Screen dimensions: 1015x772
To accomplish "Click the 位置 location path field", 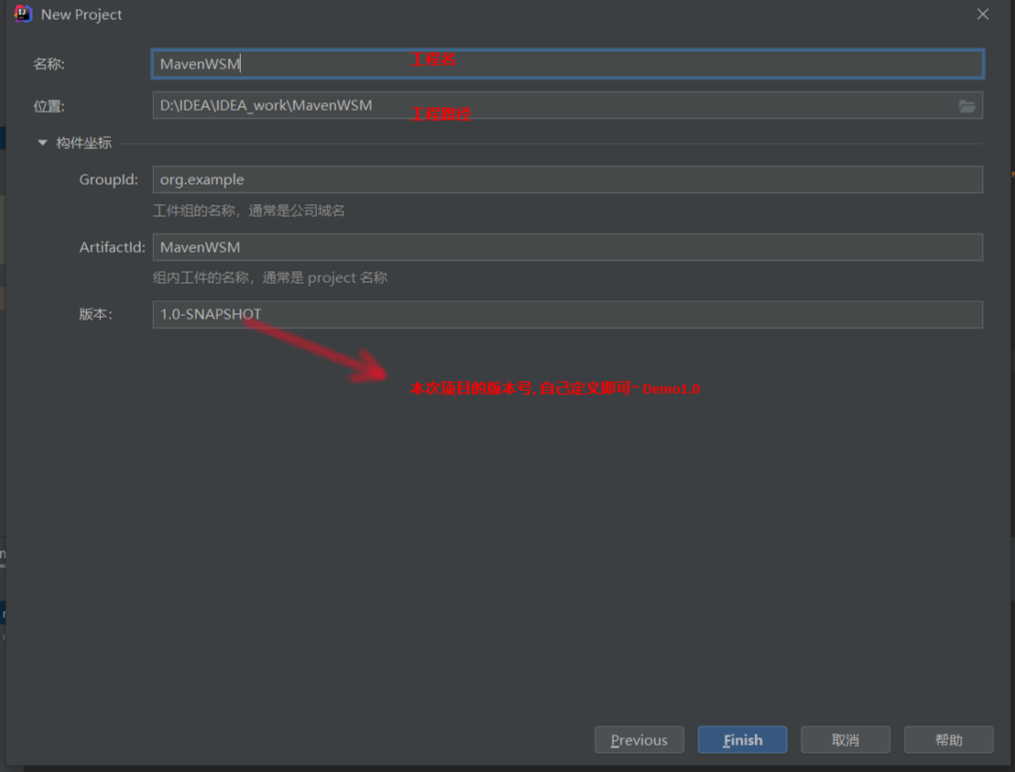I will 568,105.
